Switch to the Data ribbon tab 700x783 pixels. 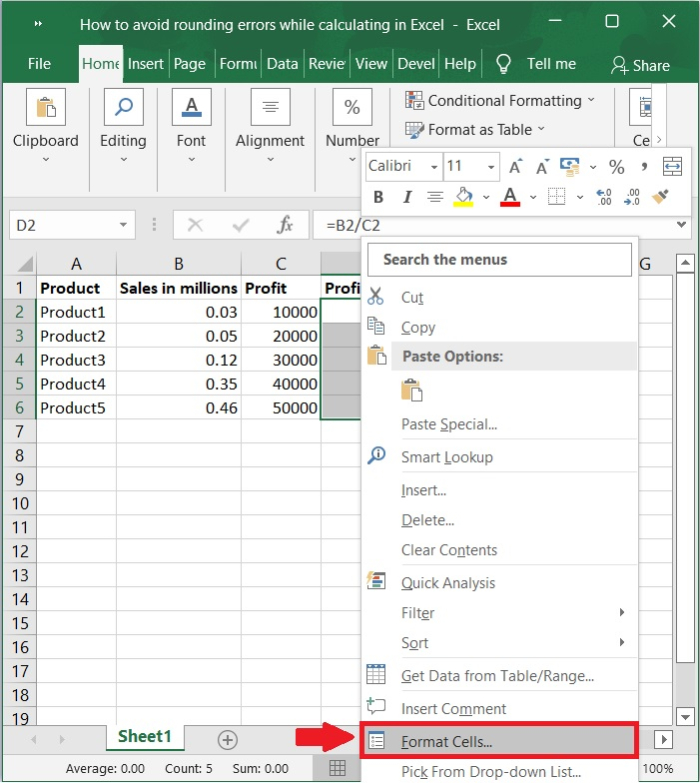pyautogui.click(x=282, y=63)
